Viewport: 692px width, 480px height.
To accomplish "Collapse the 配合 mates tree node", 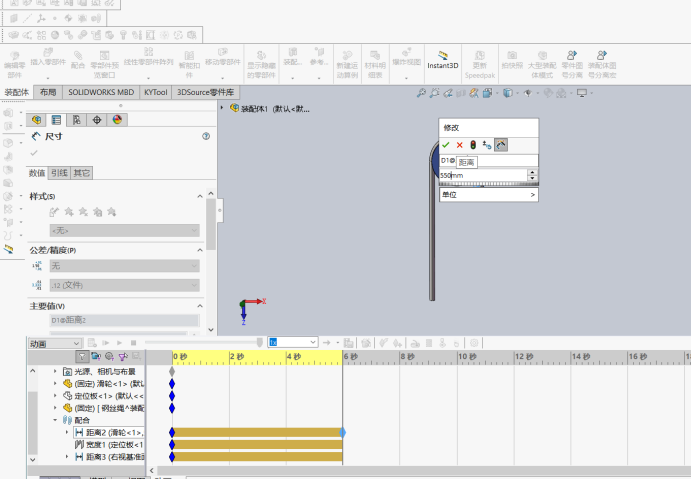I will [x=55, y=420].
